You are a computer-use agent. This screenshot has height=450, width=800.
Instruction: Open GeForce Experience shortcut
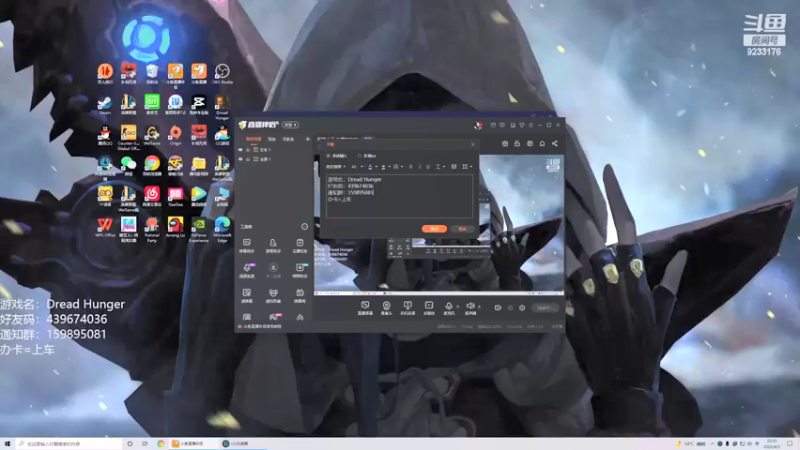coord(198,230)
